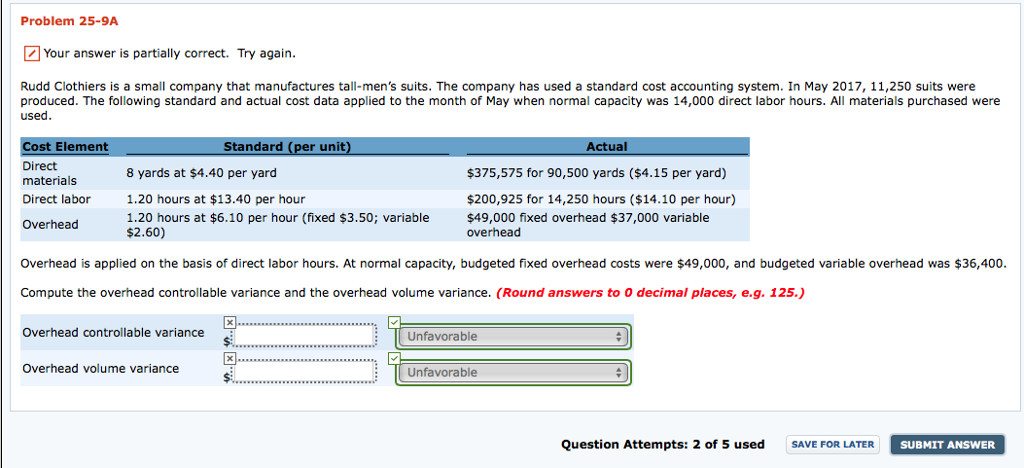
Task: Click '$200,925 for 14,250 hours' cell
Action: click(x=601, y=198)
